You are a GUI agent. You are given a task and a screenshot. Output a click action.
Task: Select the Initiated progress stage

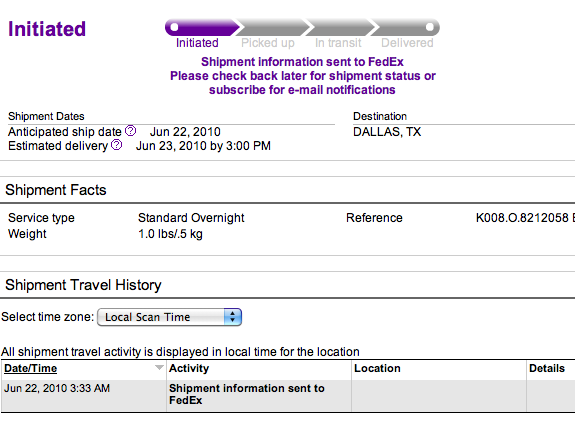(x=197, y=43)
